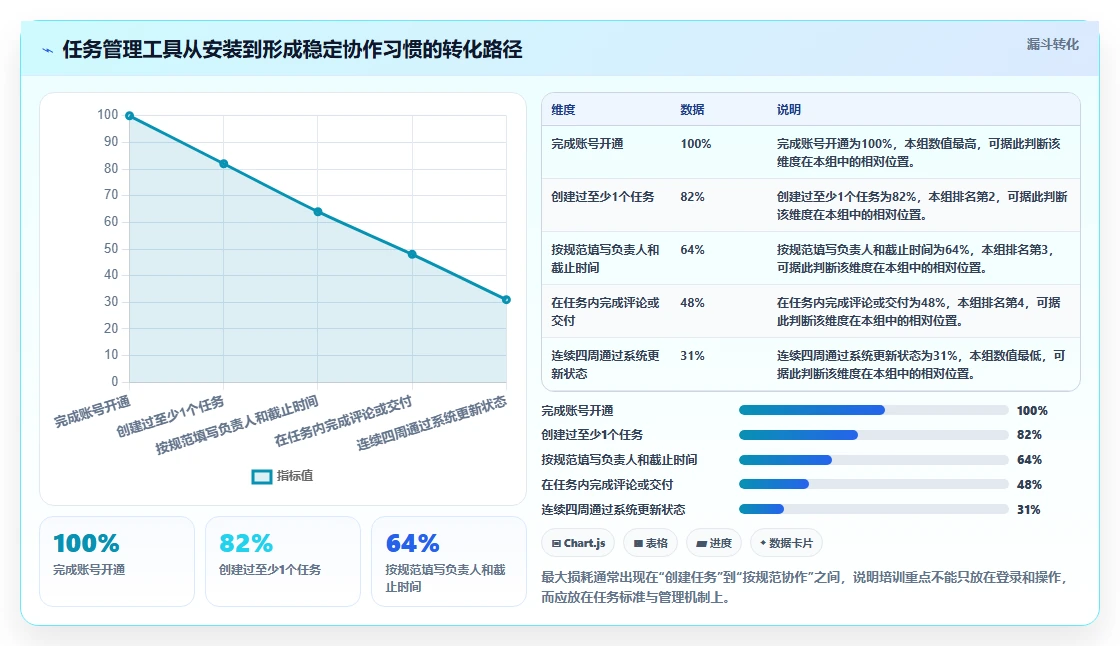The width and height of the screenshot is (1120, 646).
Task: Click the 维度 column header
Action: 563,109
